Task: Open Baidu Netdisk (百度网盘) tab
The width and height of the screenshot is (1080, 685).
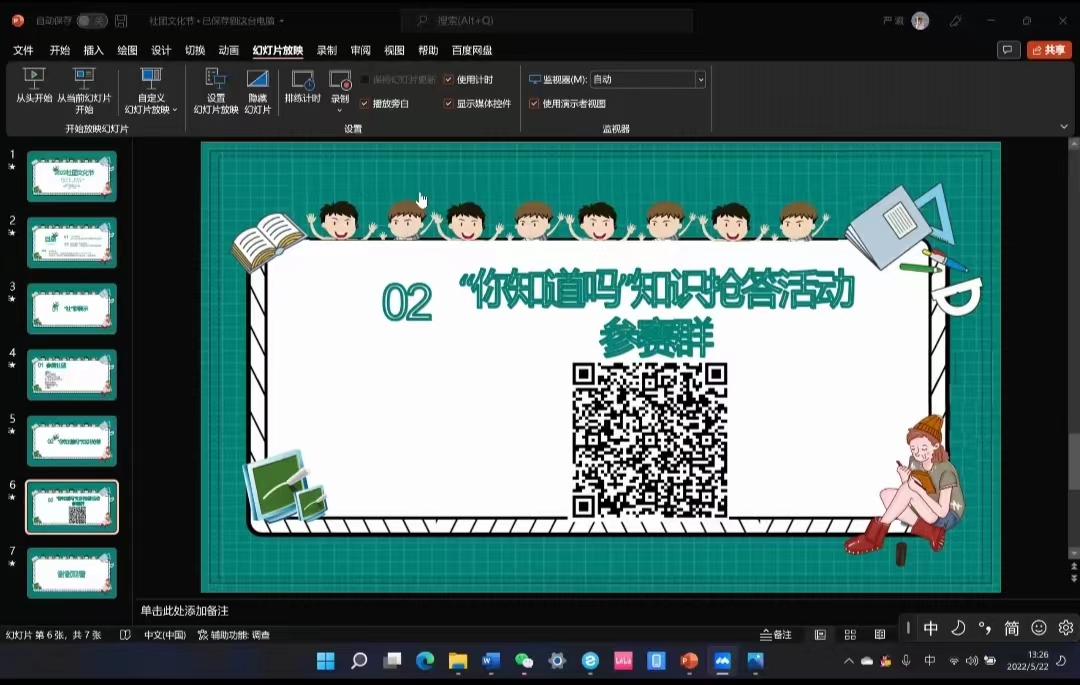Action: click(472, 50)
